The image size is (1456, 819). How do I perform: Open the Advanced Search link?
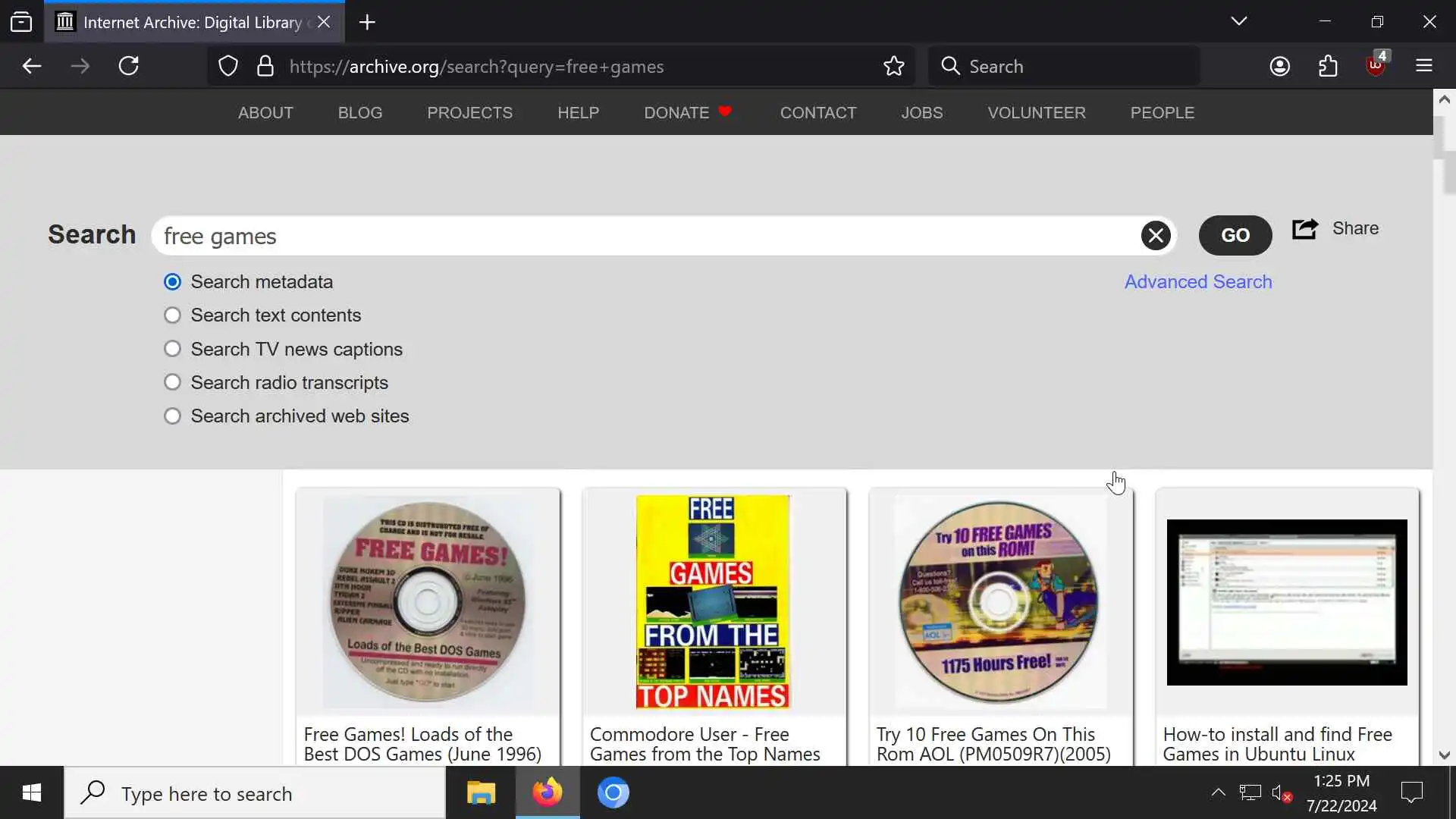coord(1197,282)
